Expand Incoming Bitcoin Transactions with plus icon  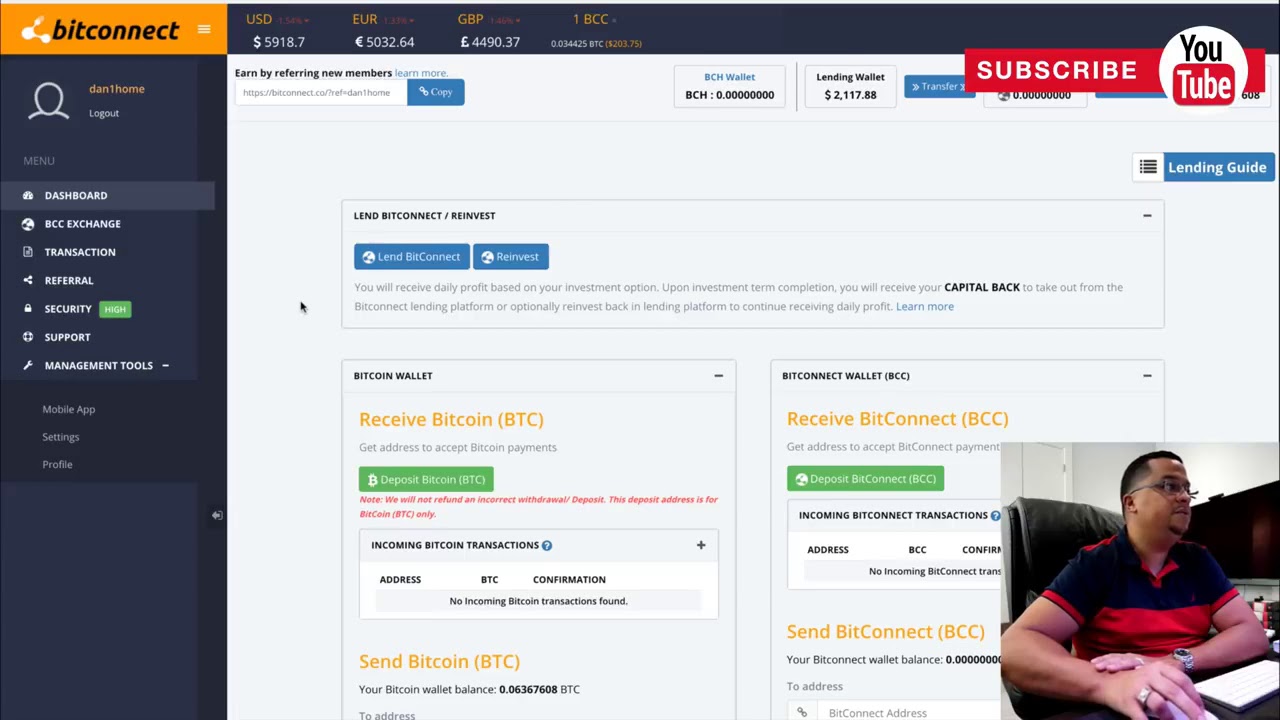click(701, 545)
